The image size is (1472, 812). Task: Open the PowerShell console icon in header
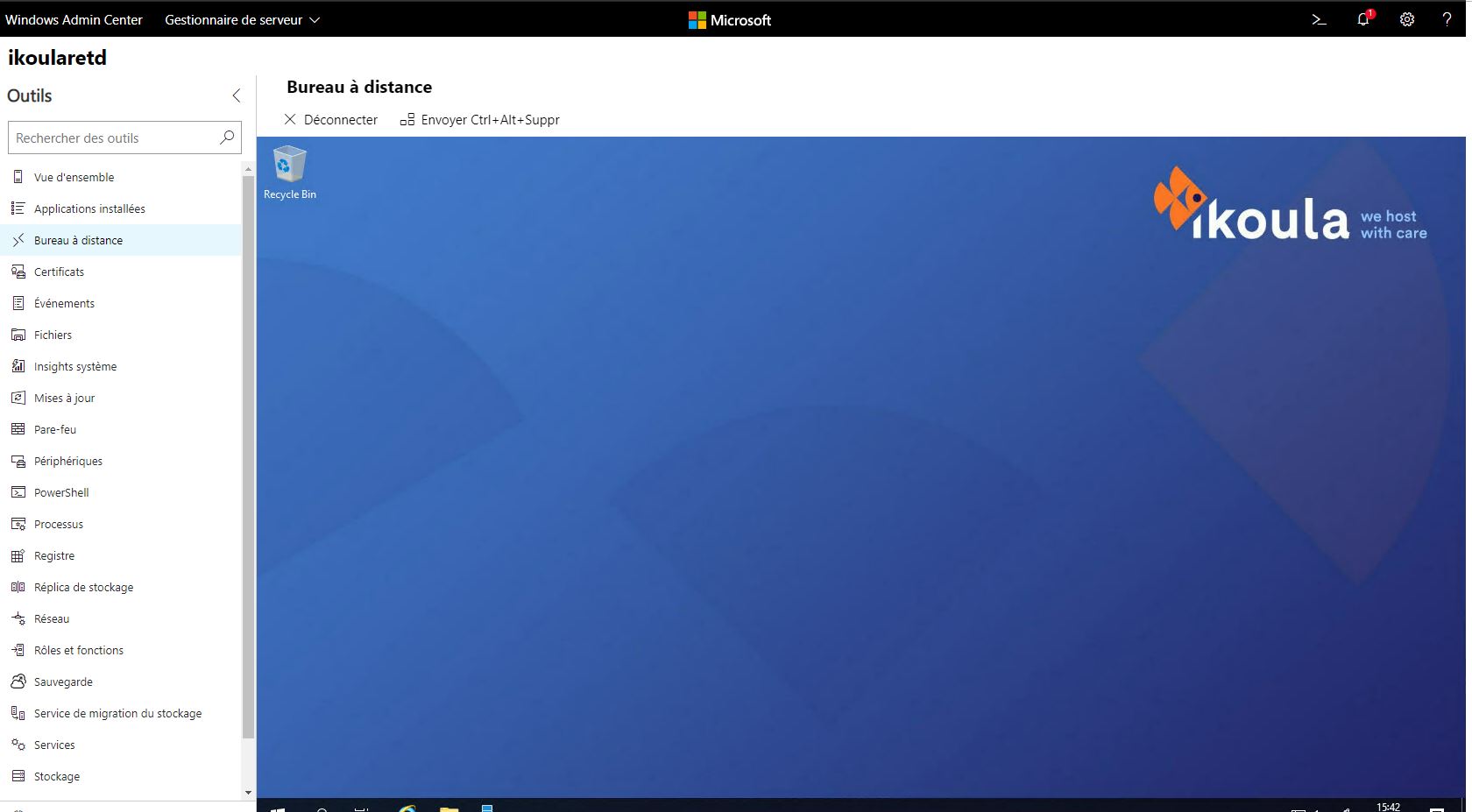(x=1319, y=19)
